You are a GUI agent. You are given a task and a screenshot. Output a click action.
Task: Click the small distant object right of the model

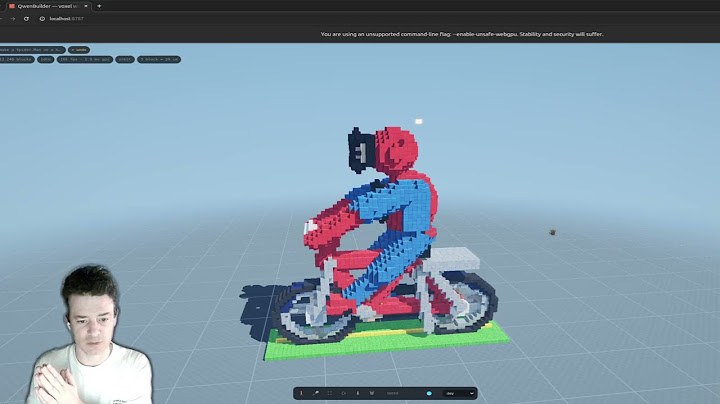(x=552, y=232)
